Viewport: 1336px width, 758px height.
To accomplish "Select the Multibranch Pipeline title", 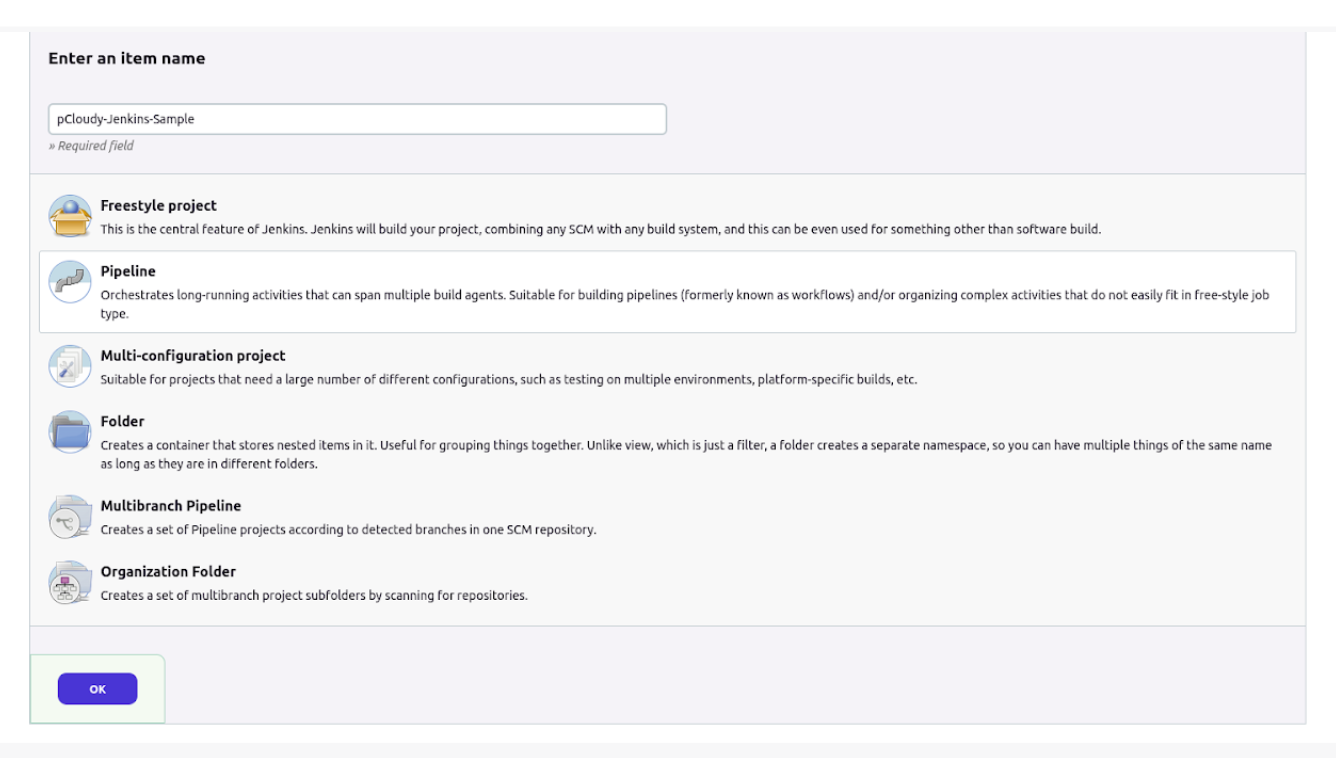I will pyautogui.click(x=171, y=506).
